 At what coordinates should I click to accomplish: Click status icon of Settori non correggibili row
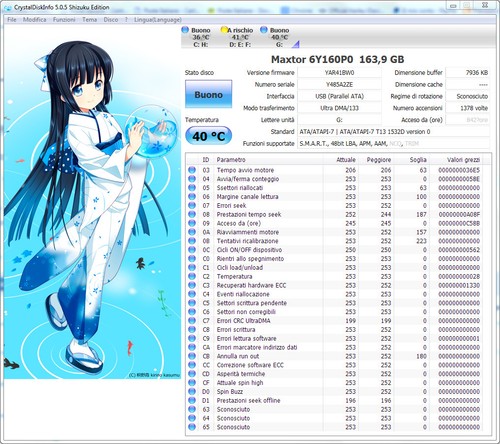(192, 312)
